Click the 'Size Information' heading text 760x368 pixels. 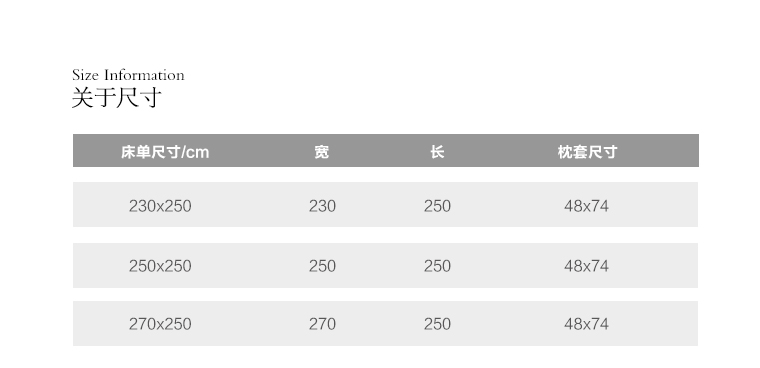point(128,75)
